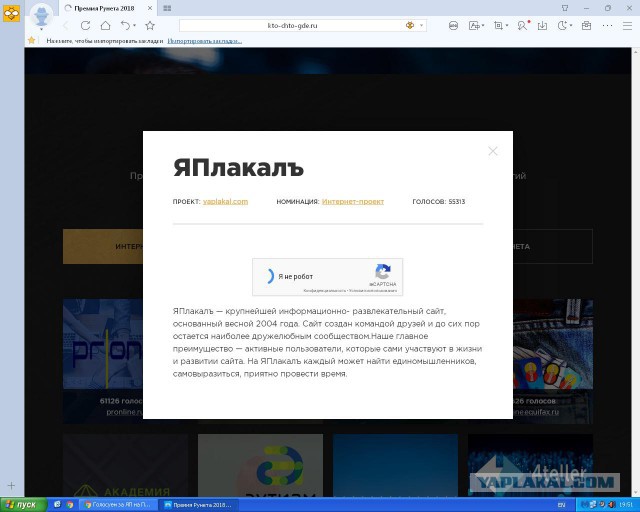Open the reCAPTCHA terms of use link
The height and width of the screenshot is (512, 640).
point(373,291)
